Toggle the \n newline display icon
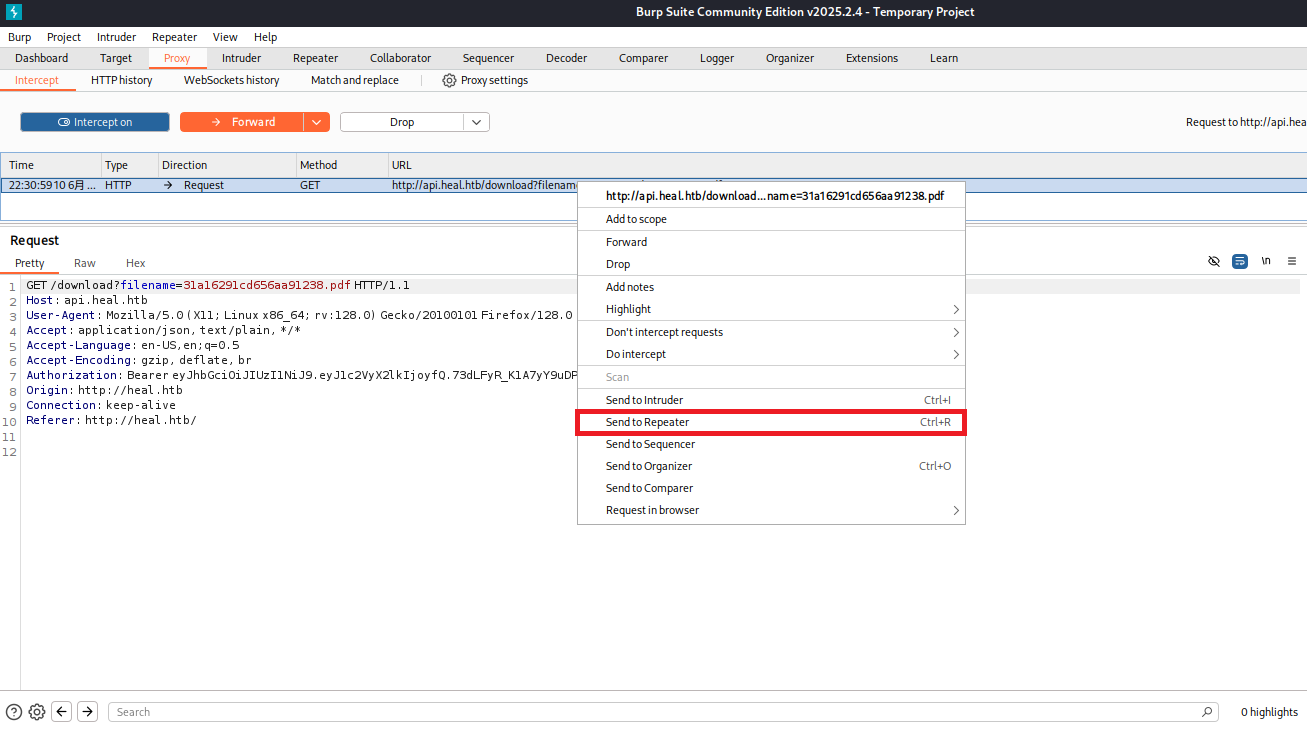This screenshot has width=1307, height=733. point(1266,261)
